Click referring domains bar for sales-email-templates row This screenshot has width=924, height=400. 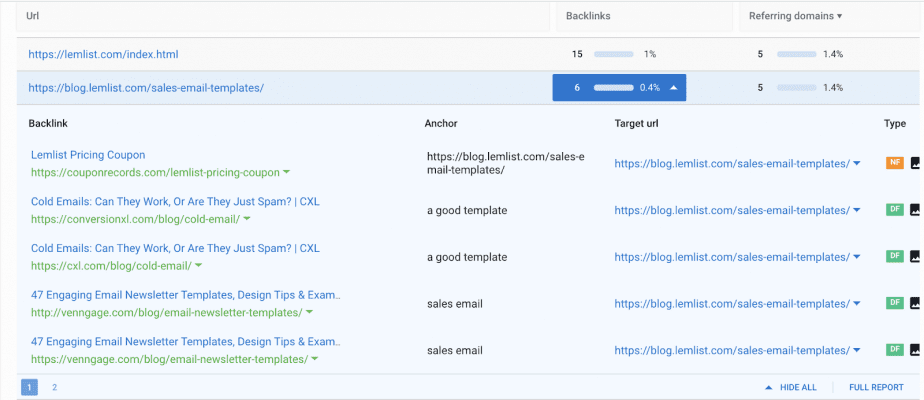point(797,88)
